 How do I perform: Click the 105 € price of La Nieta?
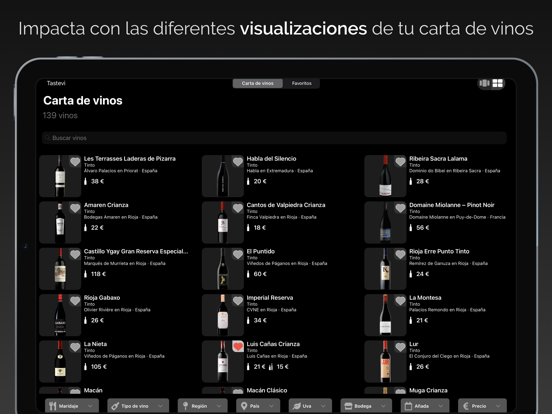coord(99,366)
